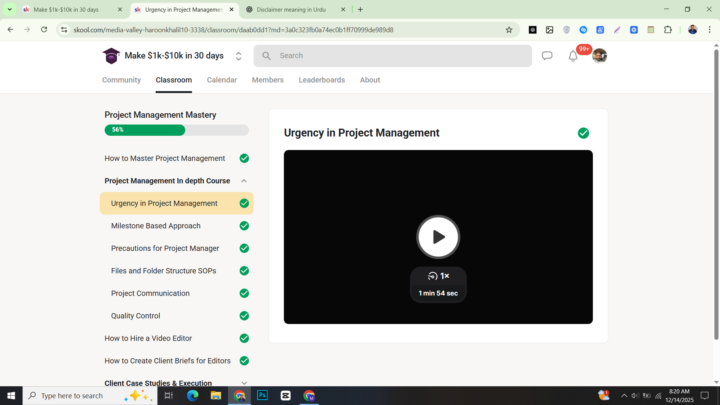The height and width of the screenshot is (405, 720).
Task: Toggle completion check for Project Communication
Action: point(244,293)
